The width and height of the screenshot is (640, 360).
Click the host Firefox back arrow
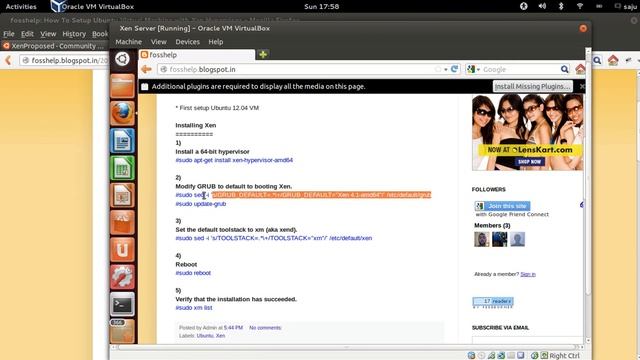tap(8, 60)
